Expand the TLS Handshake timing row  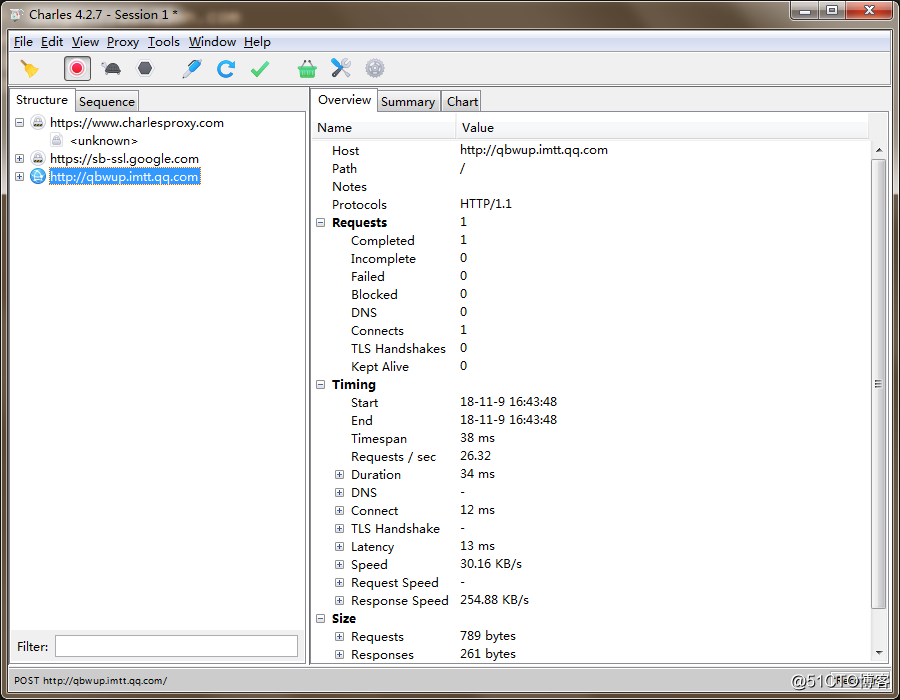339,528
